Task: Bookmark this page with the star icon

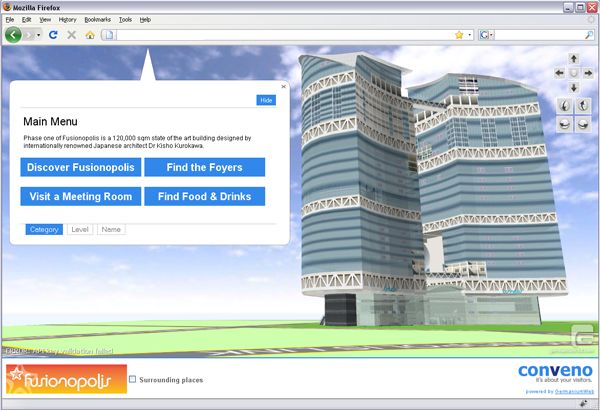Action: coord(459,35)
